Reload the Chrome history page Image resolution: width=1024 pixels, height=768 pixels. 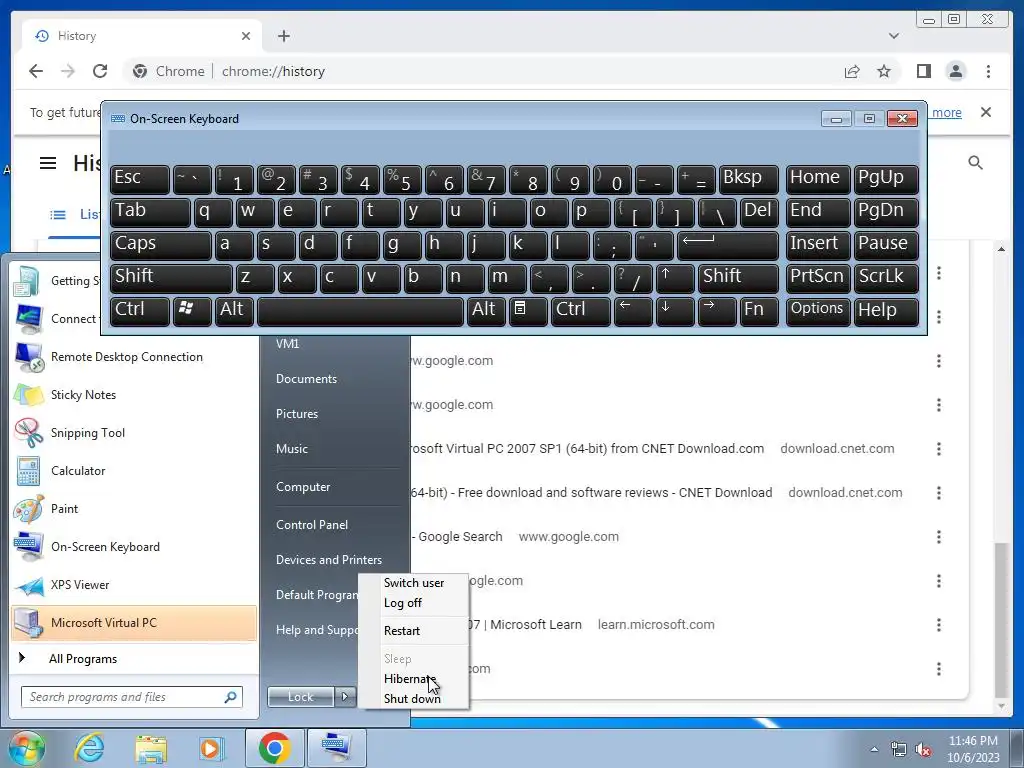100,71
